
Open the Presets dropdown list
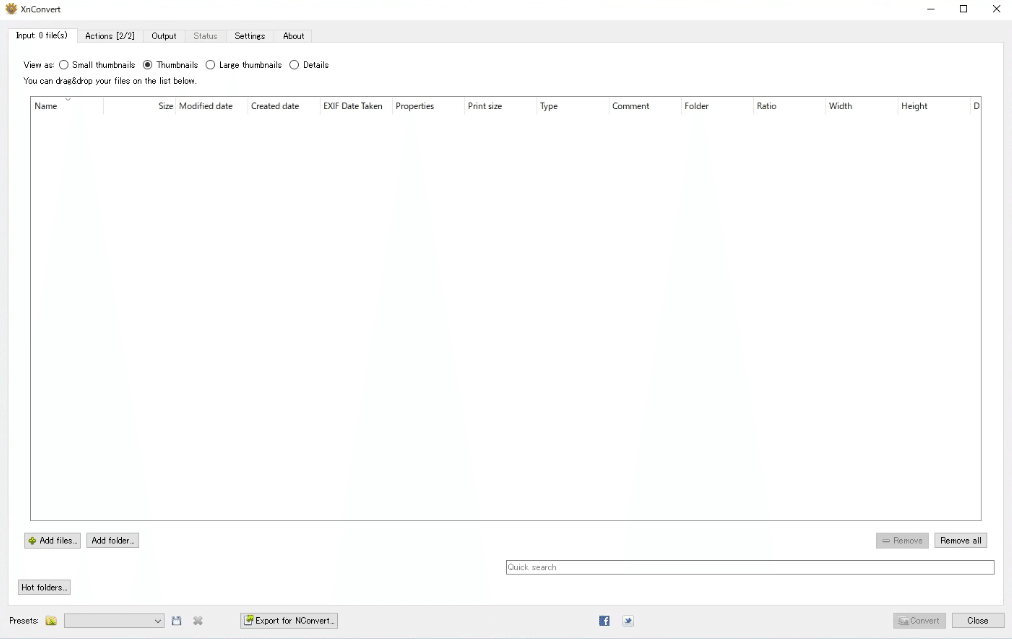114,621
